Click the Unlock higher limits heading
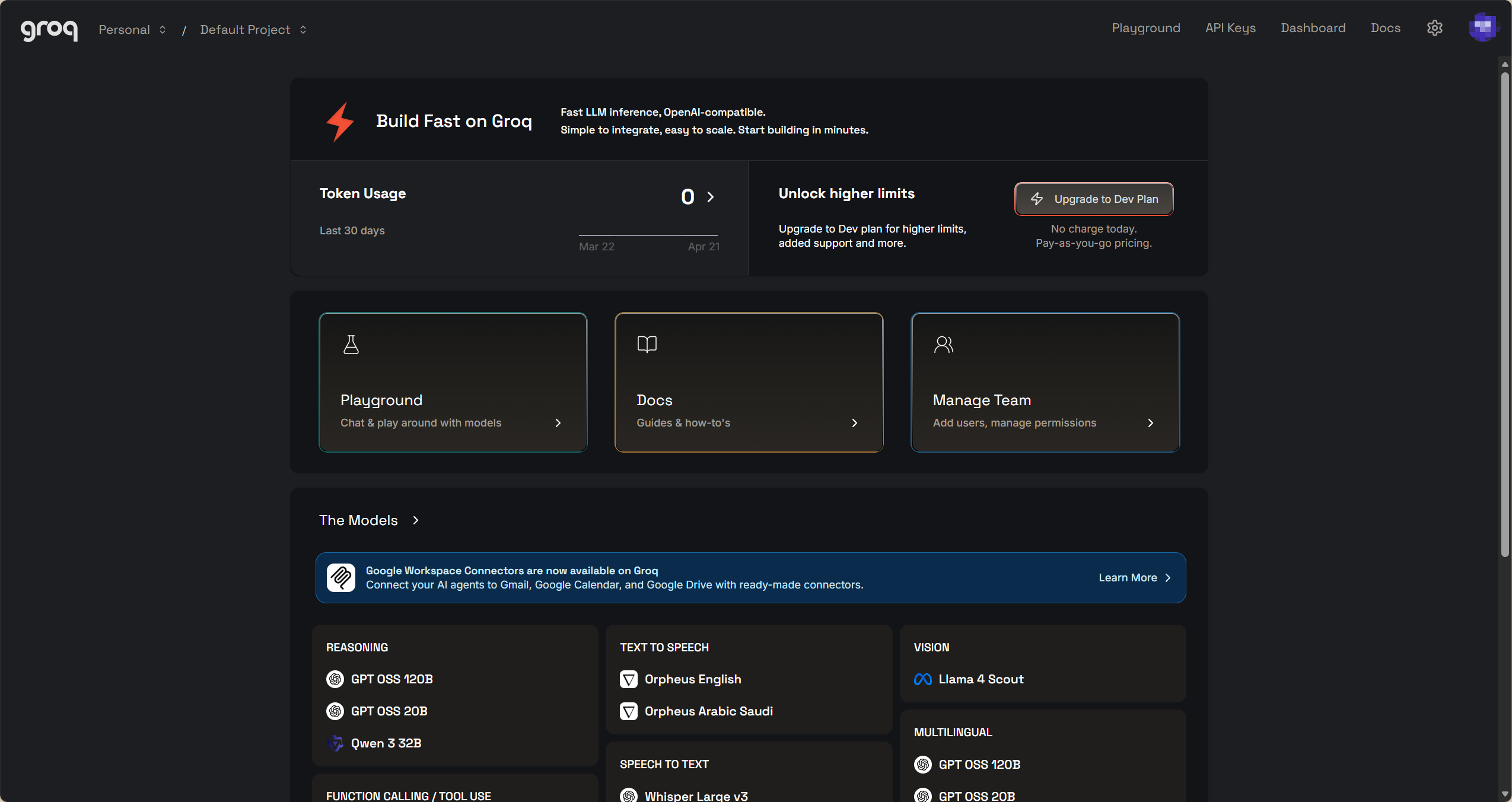The height and width of the screenshot is (802, 1512). click(846, 193)
